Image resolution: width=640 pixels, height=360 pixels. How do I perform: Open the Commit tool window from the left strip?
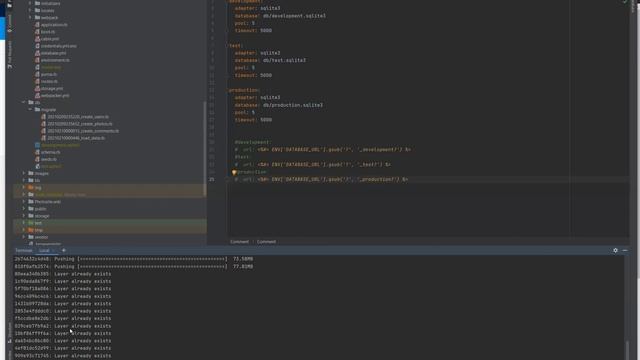click(x=10, y=23)
